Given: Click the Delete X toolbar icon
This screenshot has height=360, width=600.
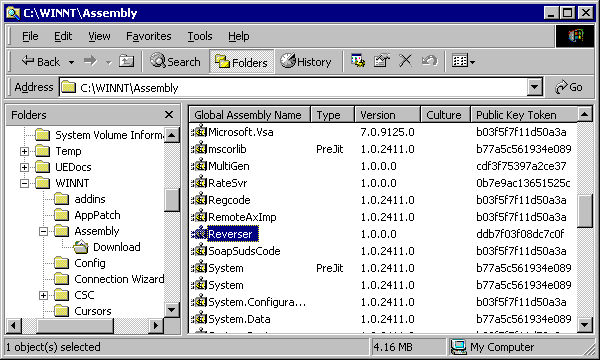Looking at the screenshot, I should (x=405, y=61).
